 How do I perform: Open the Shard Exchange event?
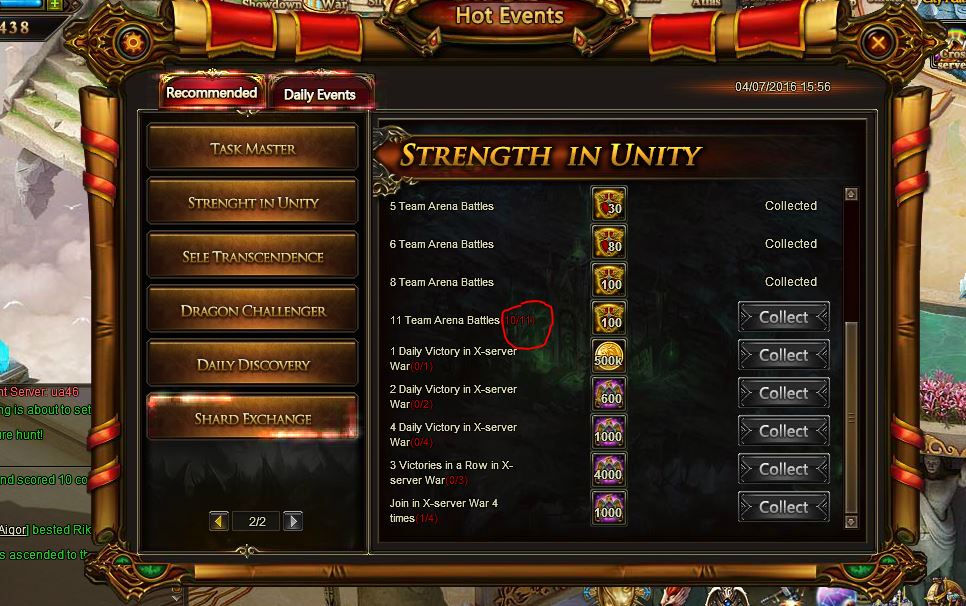click(253, 418)
